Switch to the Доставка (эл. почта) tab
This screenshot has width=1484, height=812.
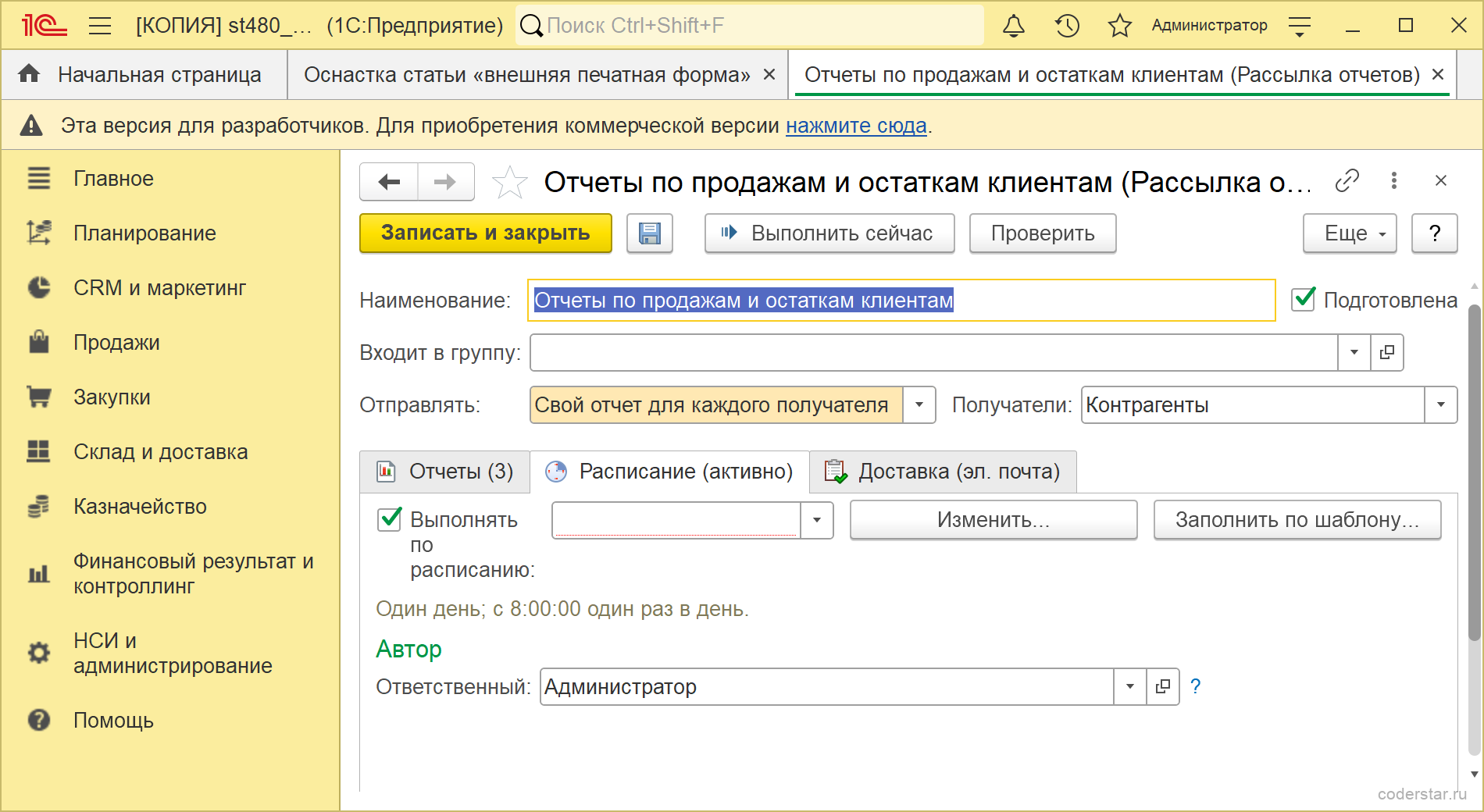pos(943,472)
